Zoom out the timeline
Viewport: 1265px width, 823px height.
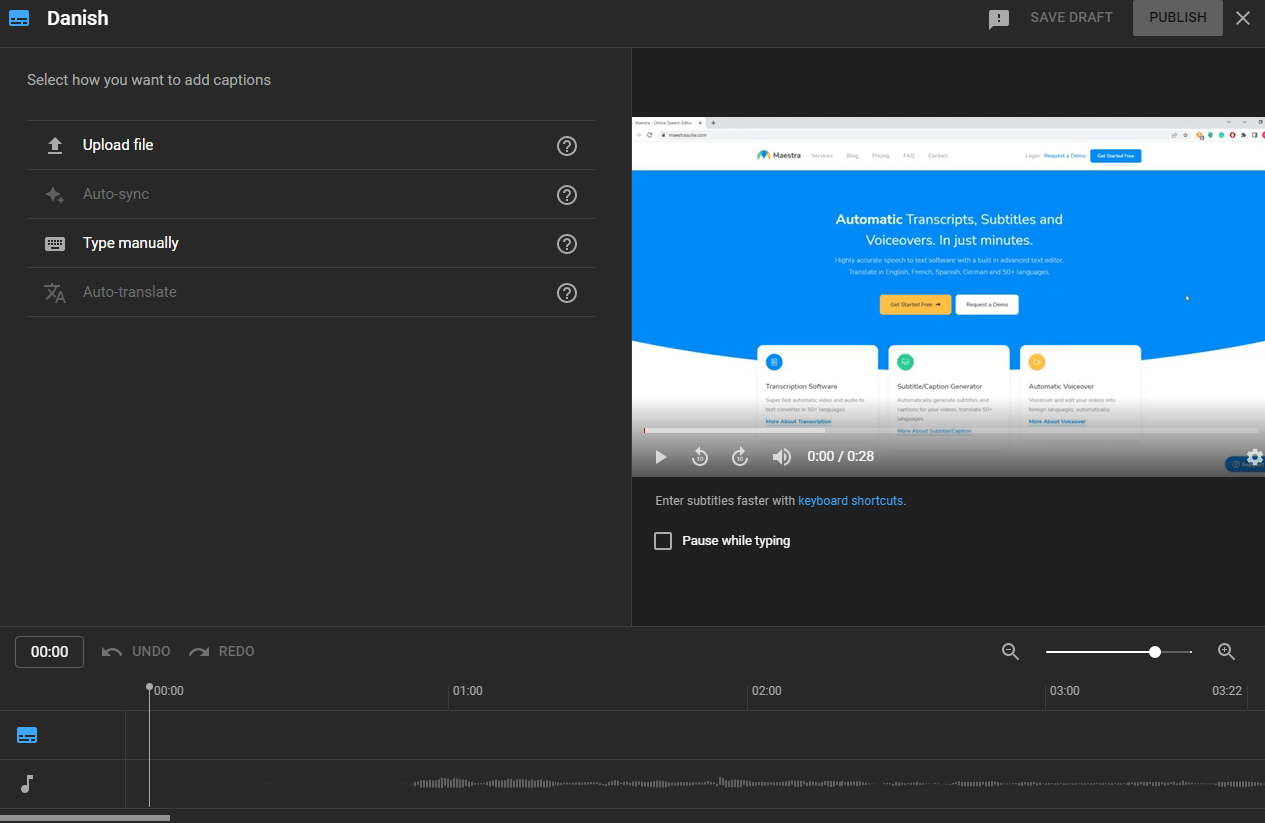pos(1010,652)
